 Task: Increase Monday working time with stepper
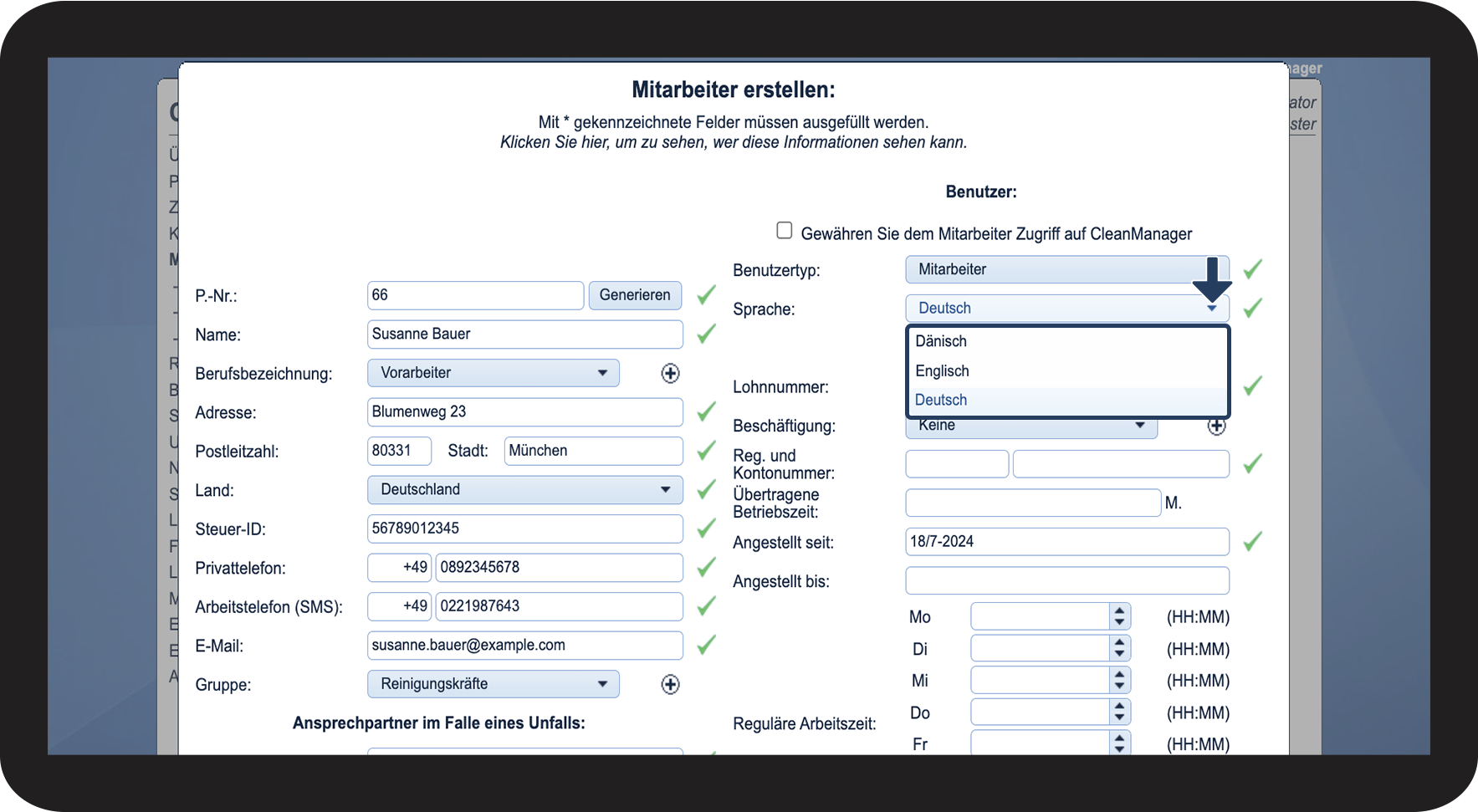[1119, 611]
